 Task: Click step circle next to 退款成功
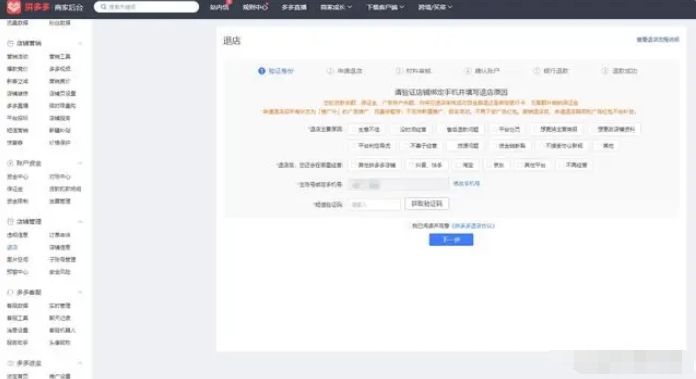pos(605,71)
